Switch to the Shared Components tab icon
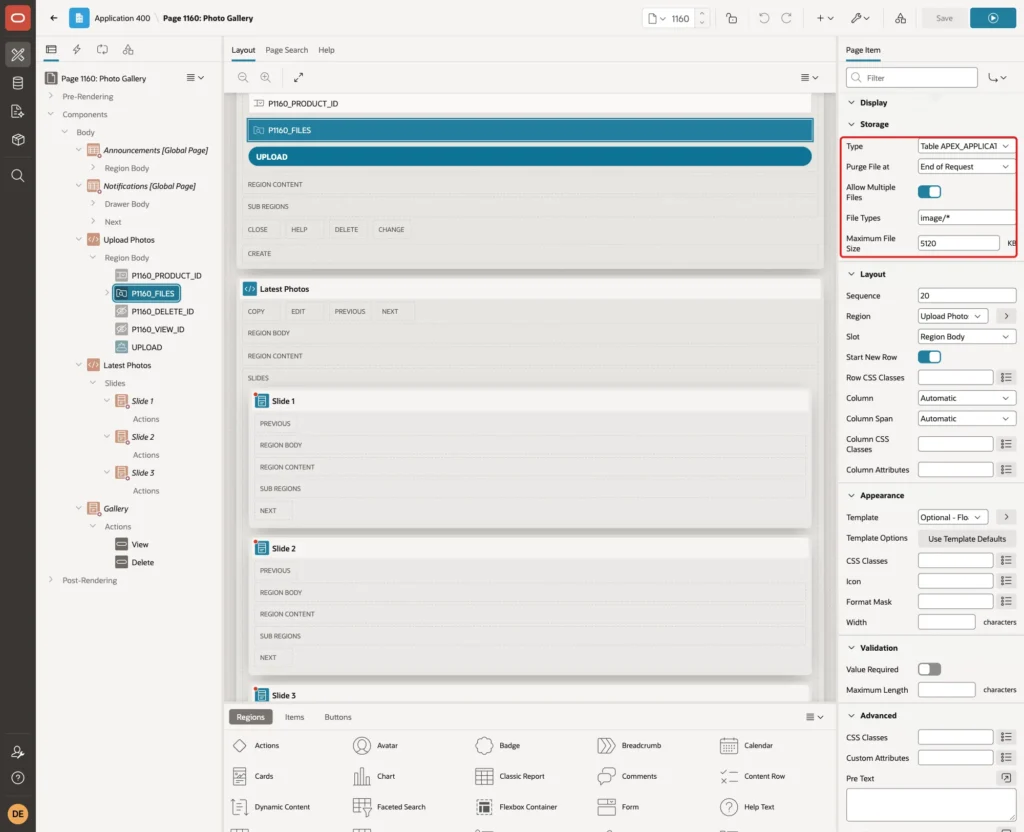 coord(128,50)
